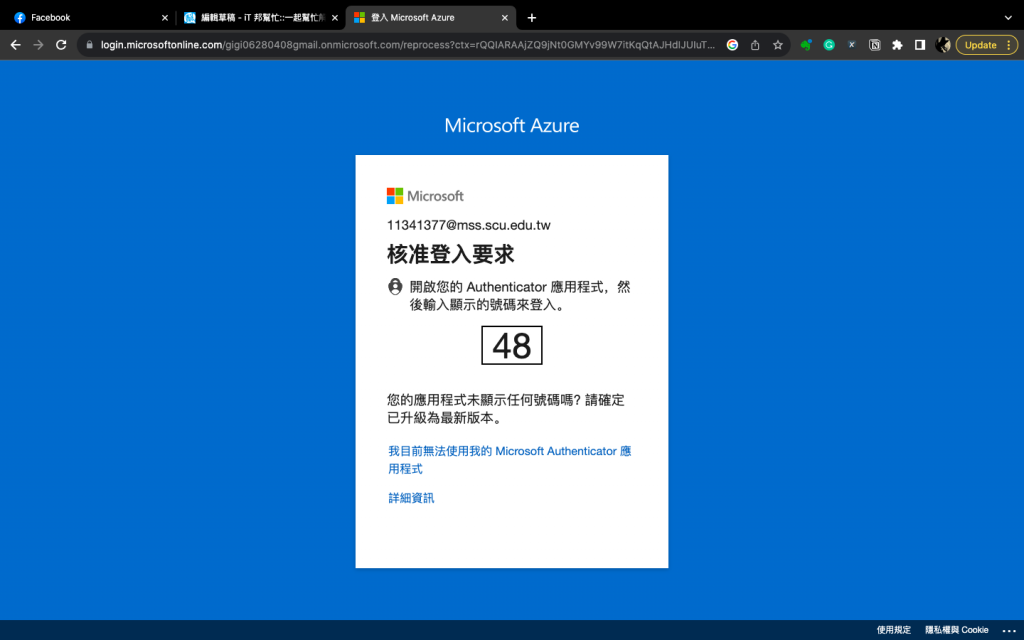The image size is (1024, 640).
Task: Click the 開啟您的 Authenticator 應用程式 instruction text
Action: click(x=520, y=296)
